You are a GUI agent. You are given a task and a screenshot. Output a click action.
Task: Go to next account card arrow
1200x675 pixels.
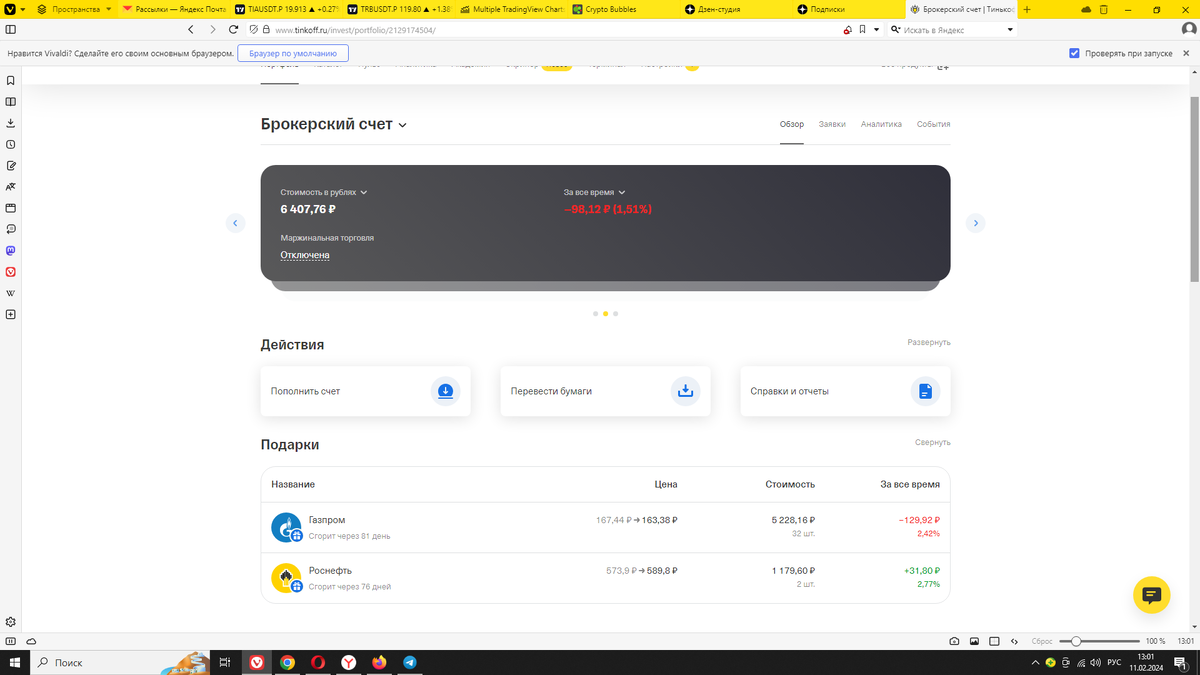pyautogui.click(x=976, y=223)
